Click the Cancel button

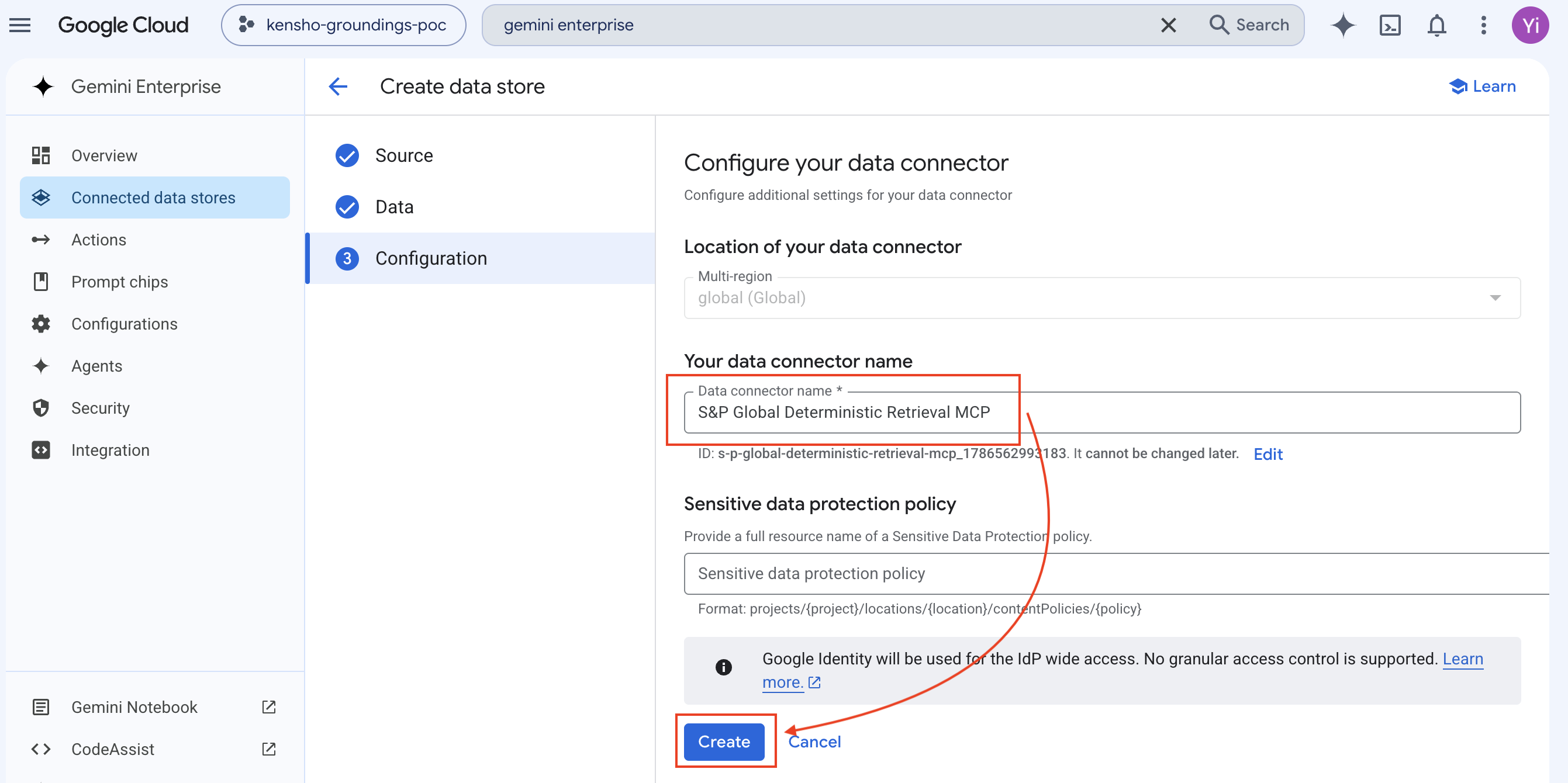[x=814, y=741]
